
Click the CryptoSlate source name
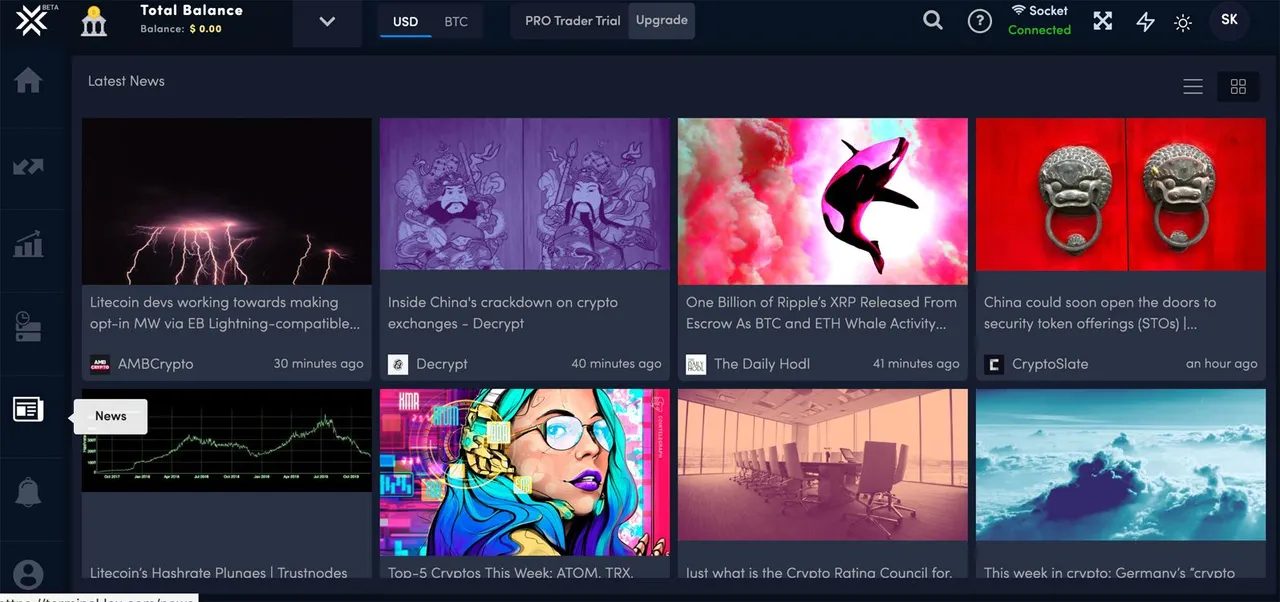pyautogui.click(x=1050, y=364)
